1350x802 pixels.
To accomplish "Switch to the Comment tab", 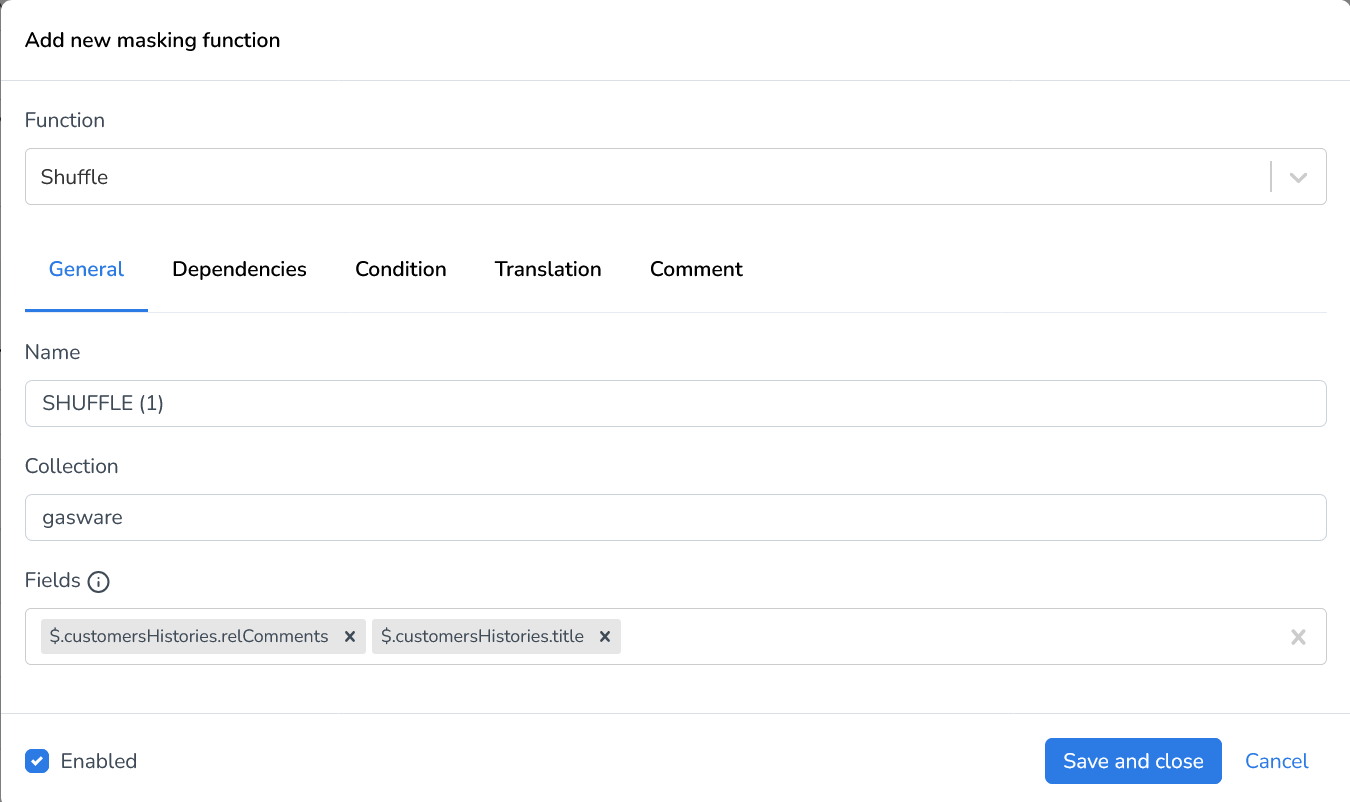I will tap(696, 269).
